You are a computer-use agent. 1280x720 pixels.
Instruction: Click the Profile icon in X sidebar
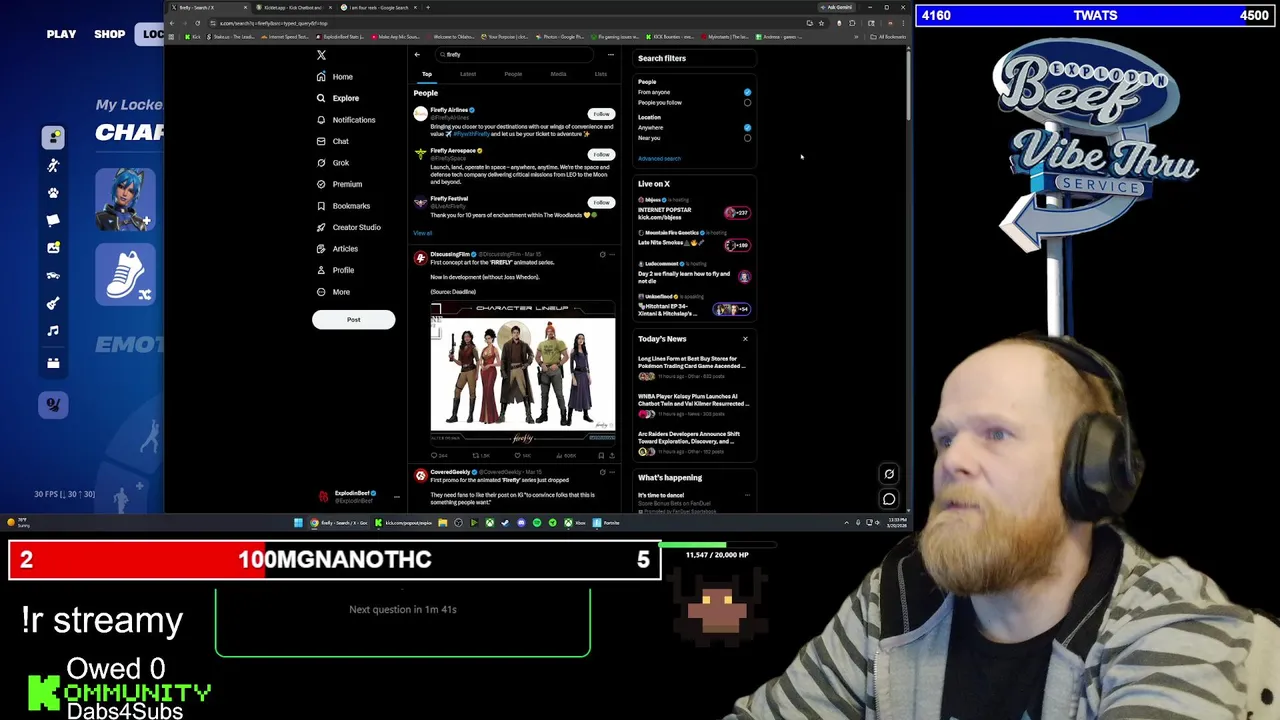click(x=321, y=270)
